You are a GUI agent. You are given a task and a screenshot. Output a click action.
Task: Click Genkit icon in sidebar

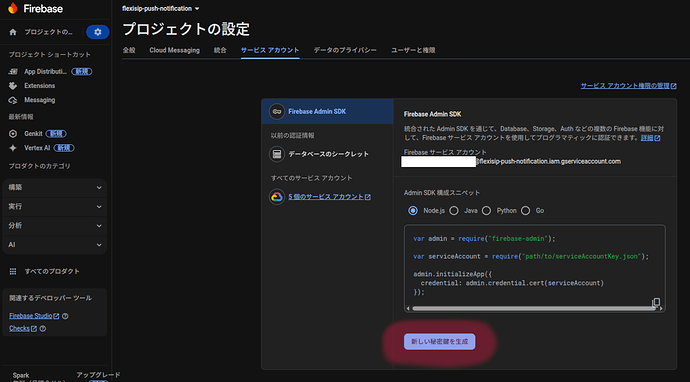[13, 134]
